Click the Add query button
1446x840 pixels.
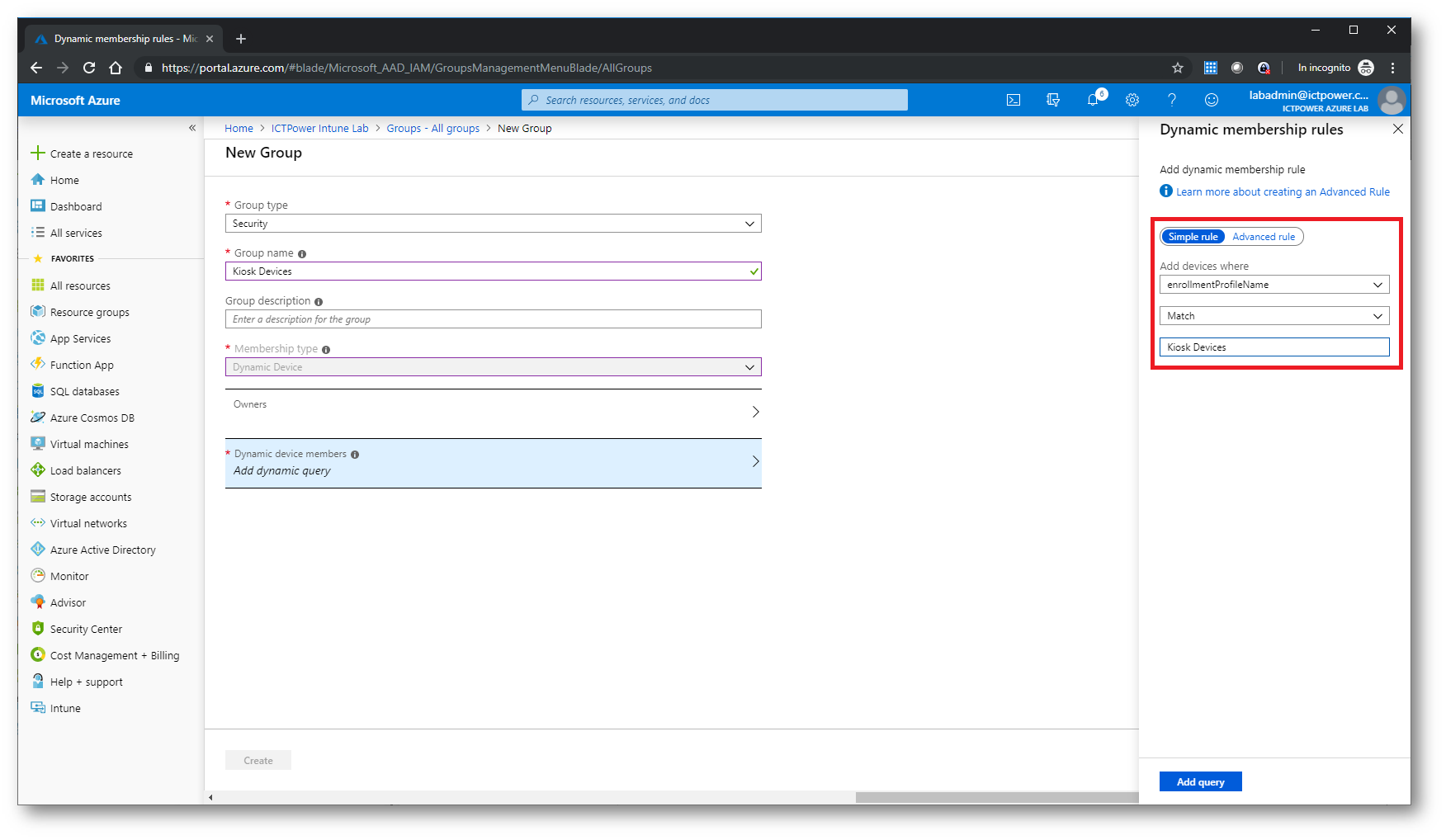tap(1200, 781)
